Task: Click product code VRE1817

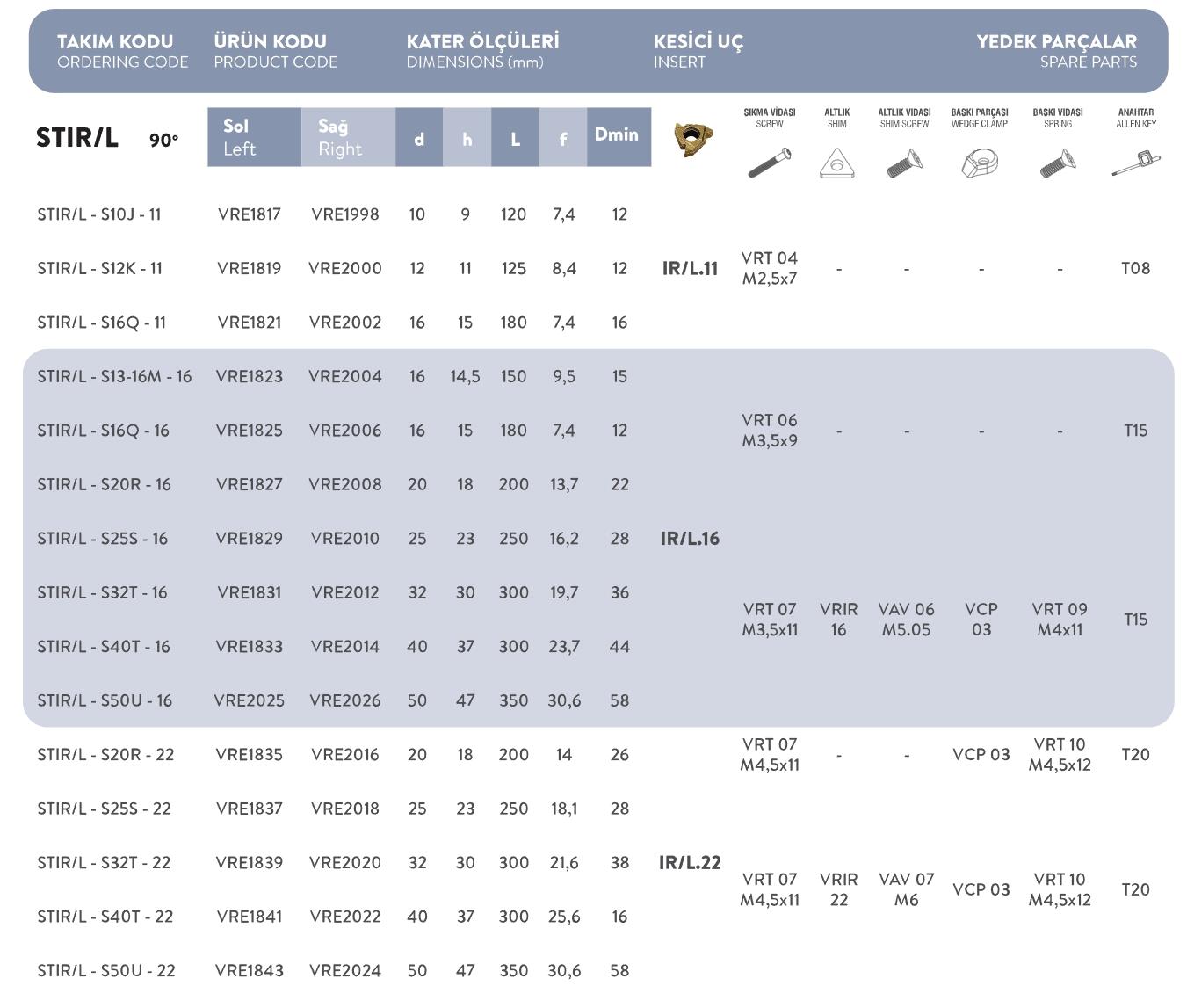Action: [250, 214]
